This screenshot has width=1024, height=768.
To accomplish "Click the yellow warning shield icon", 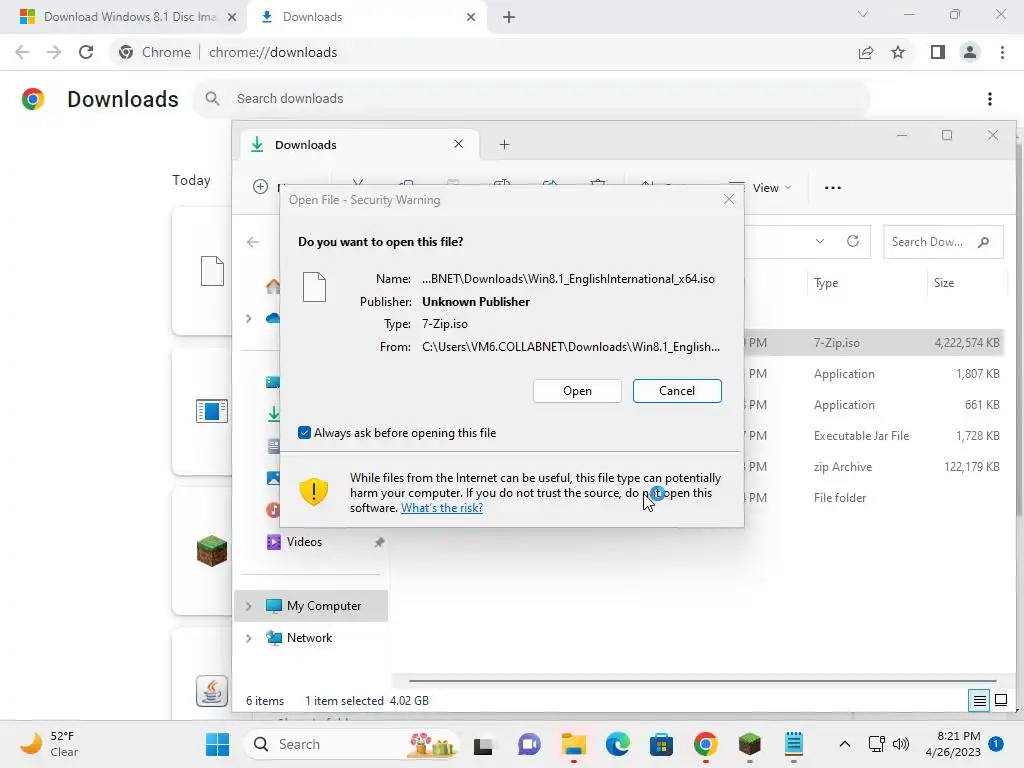I will pyautogui.click(x=313, y=492).
